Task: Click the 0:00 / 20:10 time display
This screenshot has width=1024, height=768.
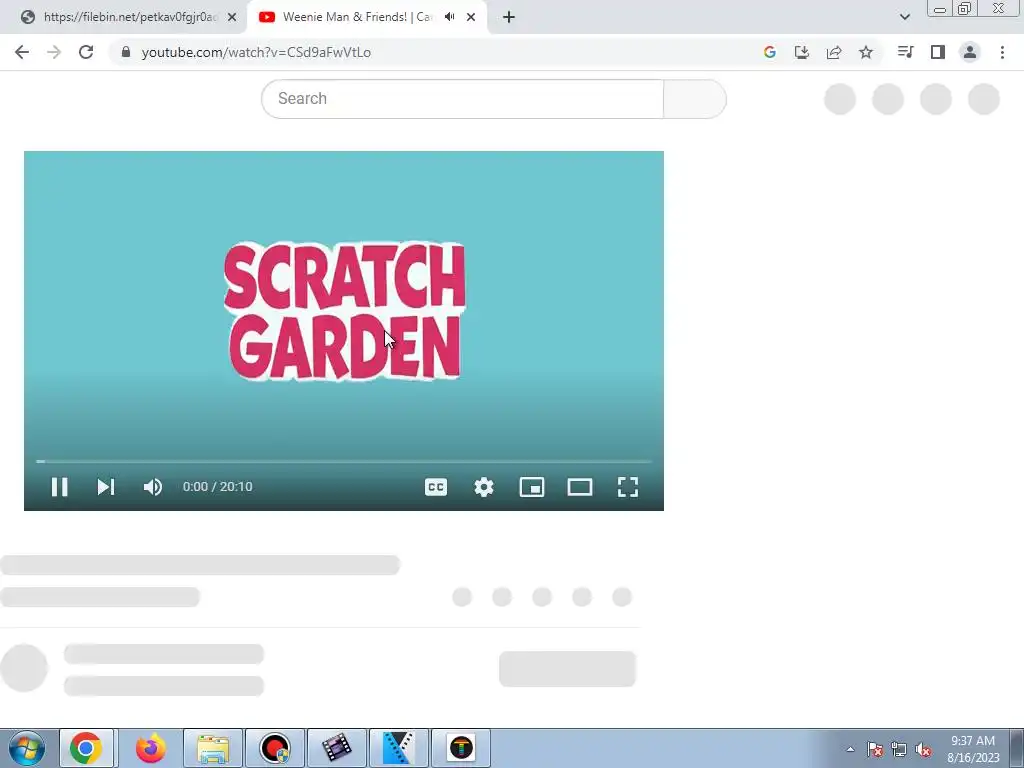Action: [217, 487]
